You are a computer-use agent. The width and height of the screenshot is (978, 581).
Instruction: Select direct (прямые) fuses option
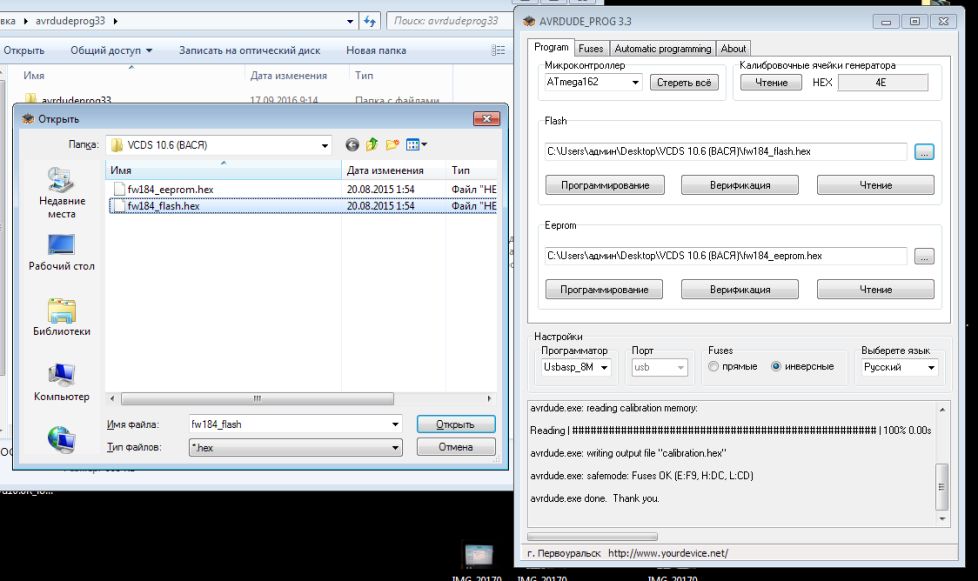click(714, 367)
